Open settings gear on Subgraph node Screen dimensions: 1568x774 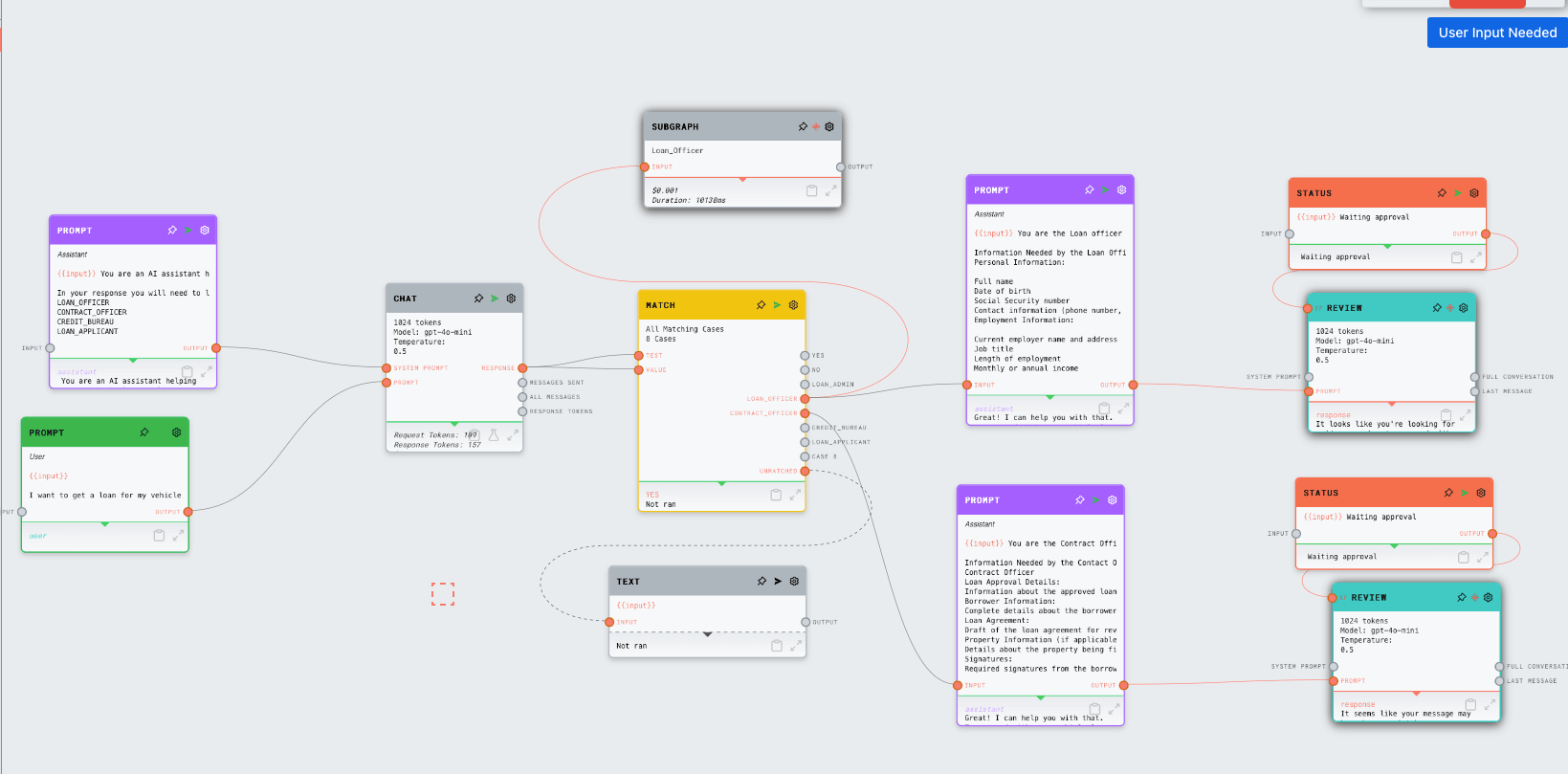pos(829,126)
